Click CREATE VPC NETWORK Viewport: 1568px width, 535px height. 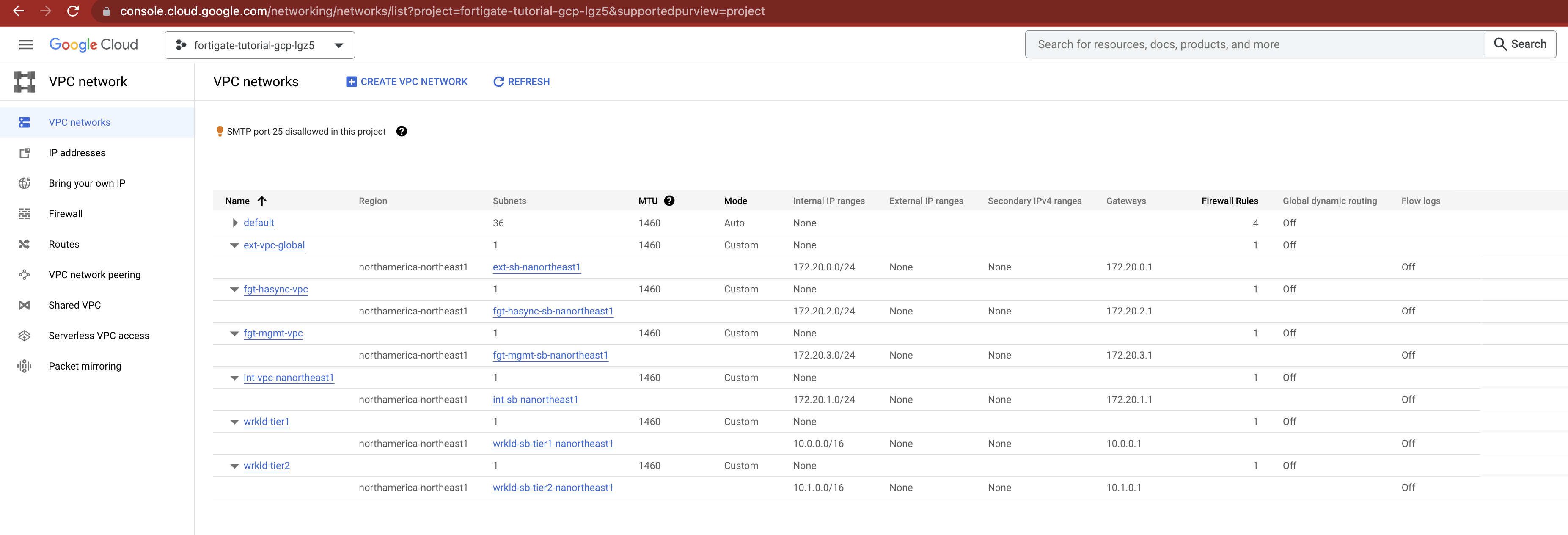406,81
